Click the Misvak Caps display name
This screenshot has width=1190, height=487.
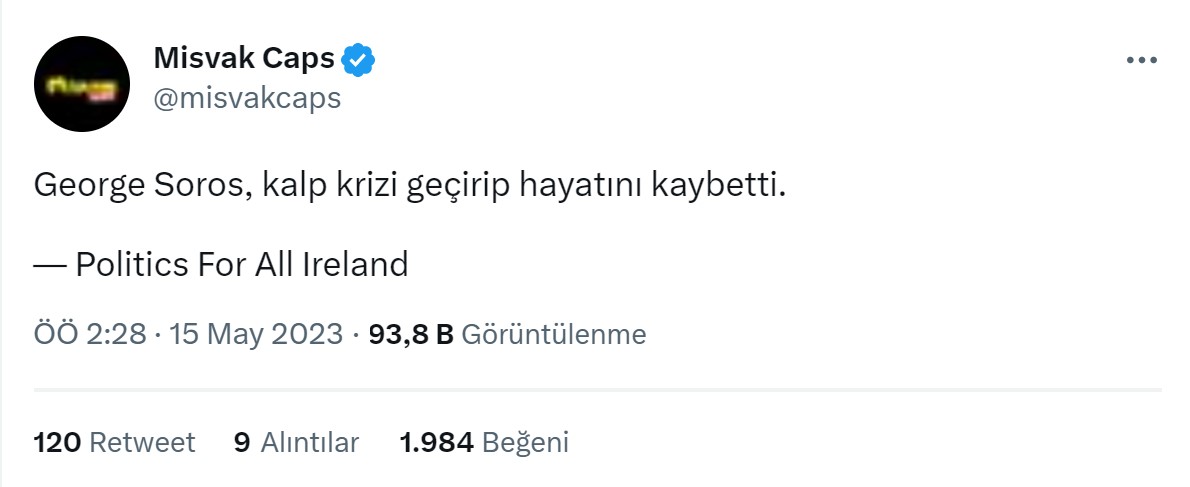244,59
